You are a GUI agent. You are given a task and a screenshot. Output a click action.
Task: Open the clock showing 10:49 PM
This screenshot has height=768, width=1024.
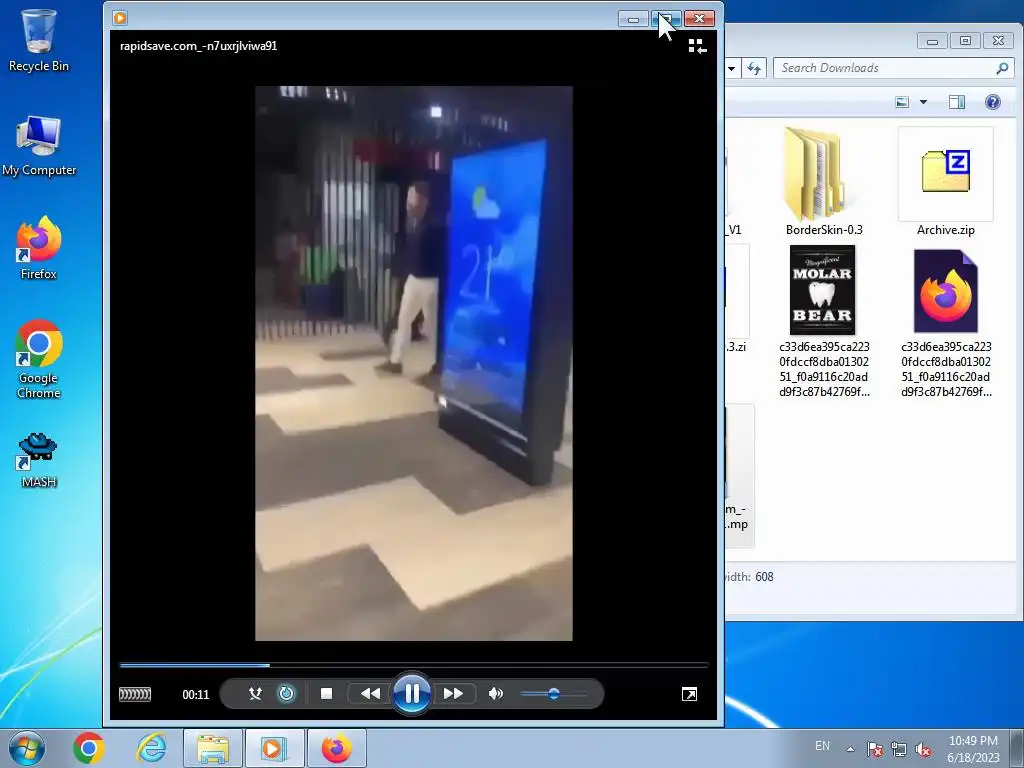click(x=973, y=748)
